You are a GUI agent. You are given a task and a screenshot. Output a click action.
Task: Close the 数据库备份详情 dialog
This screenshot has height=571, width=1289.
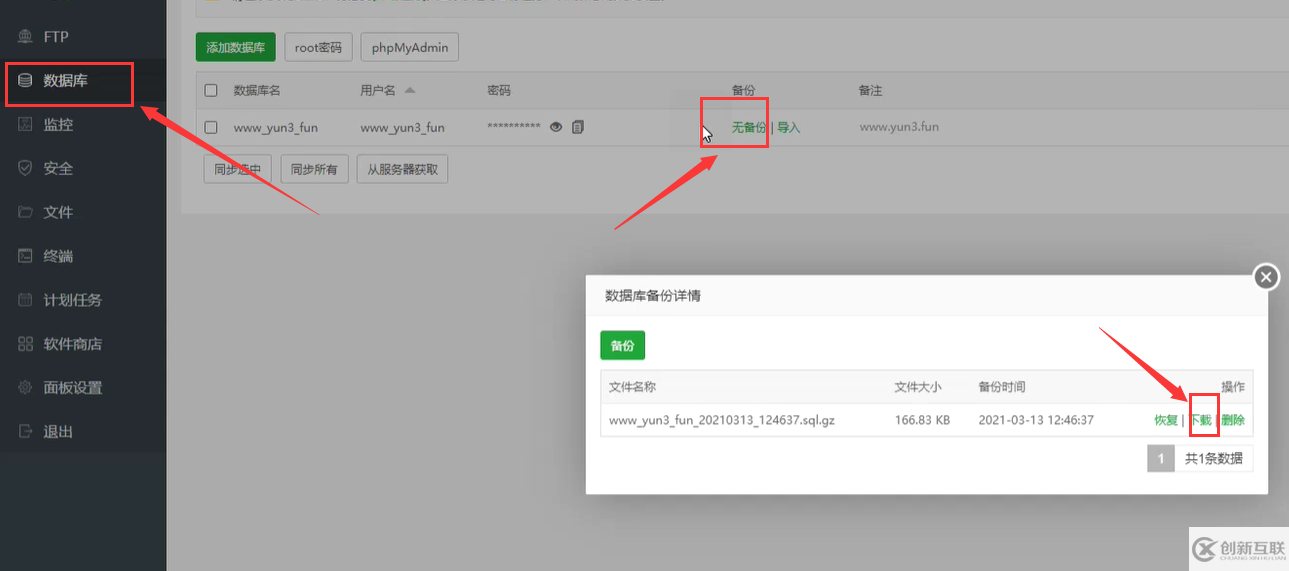[1266, 277]
